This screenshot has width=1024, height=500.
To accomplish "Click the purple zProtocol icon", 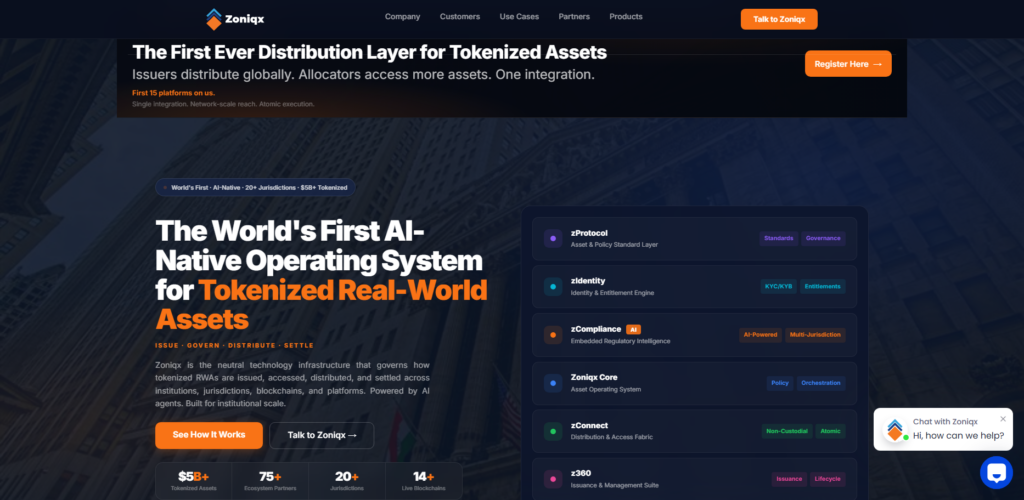I will coord(553,238).
